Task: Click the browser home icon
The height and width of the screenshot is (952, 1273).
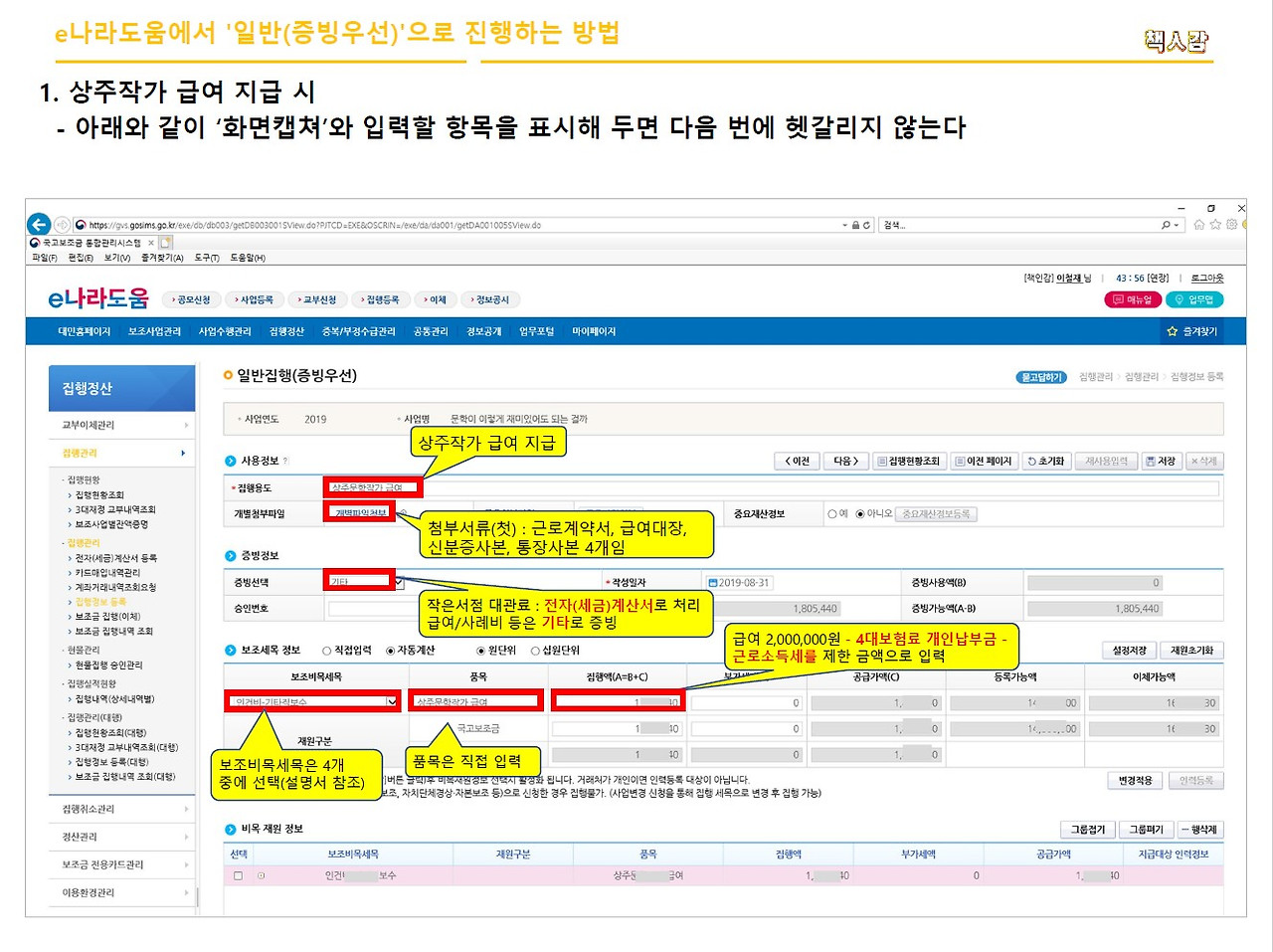Action: pos(1199,225)
